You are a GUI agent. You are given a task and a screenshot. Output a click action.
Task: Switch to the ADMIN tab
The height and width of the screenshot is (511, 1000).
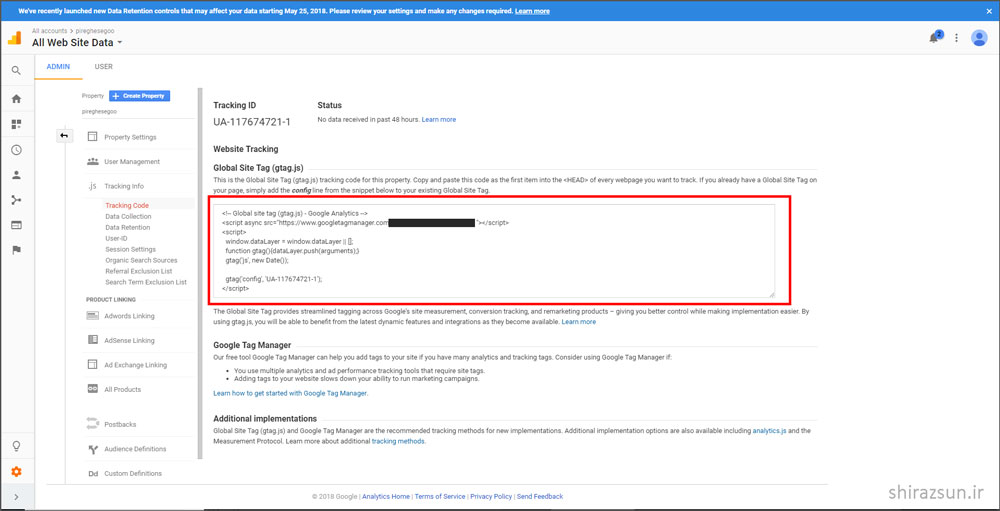[59, 67]
